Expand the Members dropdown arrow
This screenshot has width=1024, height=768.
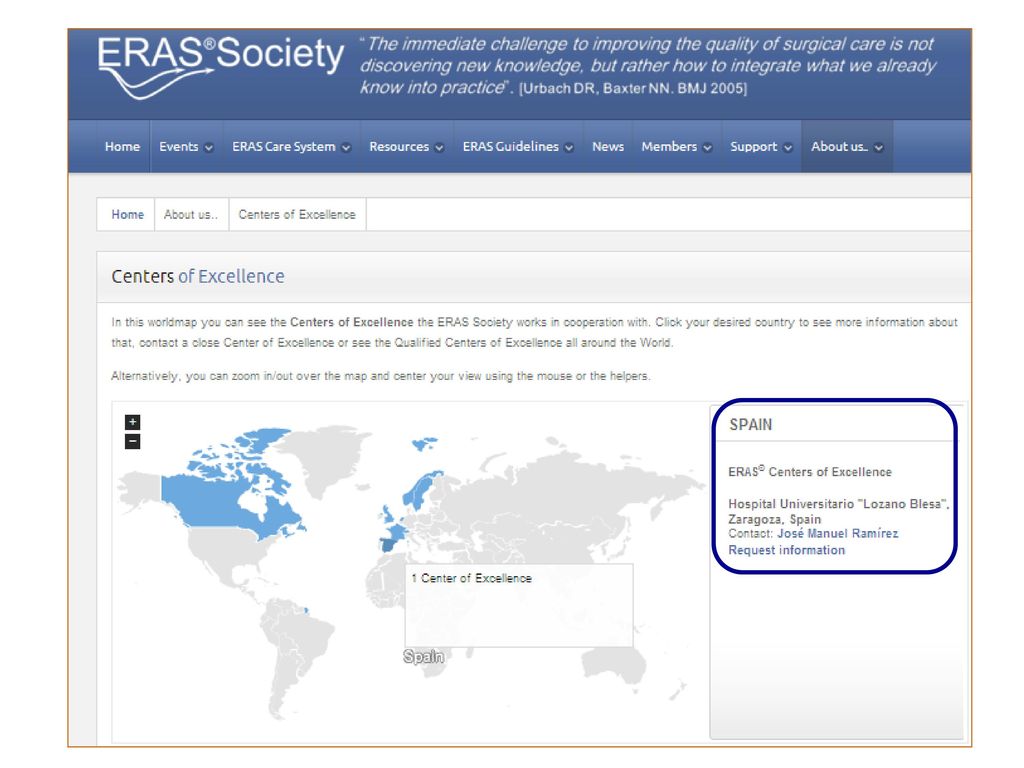[x=707, y=148]
